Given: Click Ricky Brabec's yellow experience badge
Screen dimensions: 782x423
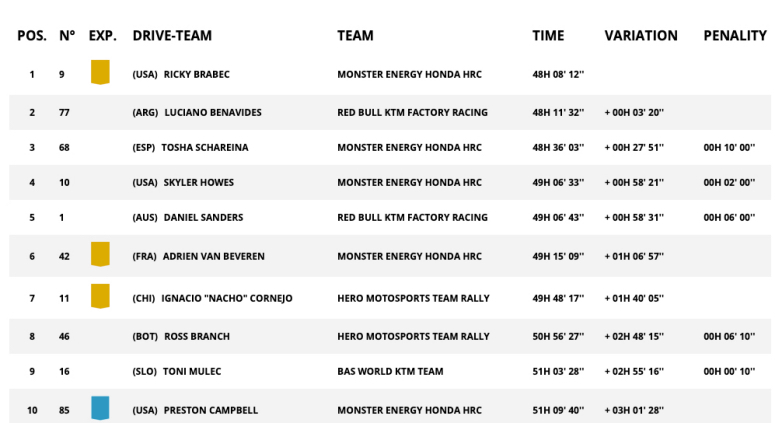Looking at the screenshot, I should [100, 72].
